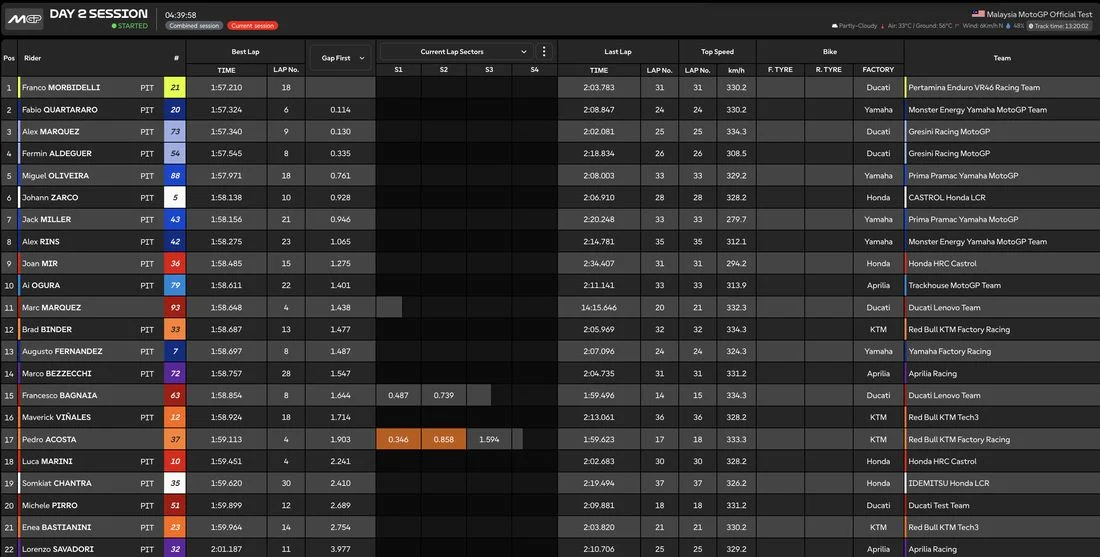Click the wind flag icon
The height and width of the screenshot is (557, 1100).
tap(958, 26)
